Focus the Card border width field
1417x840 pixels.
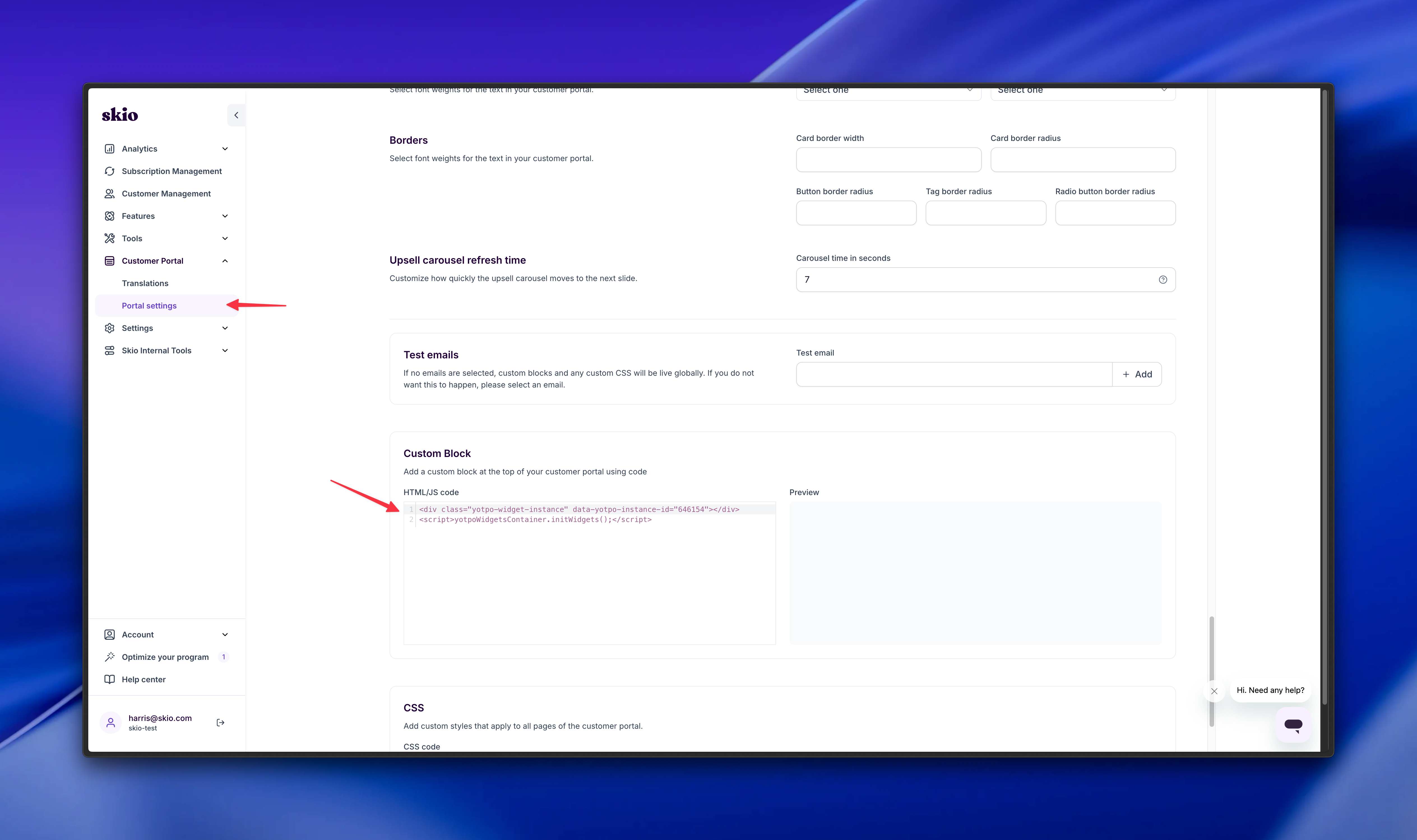[x=888, y=160]
